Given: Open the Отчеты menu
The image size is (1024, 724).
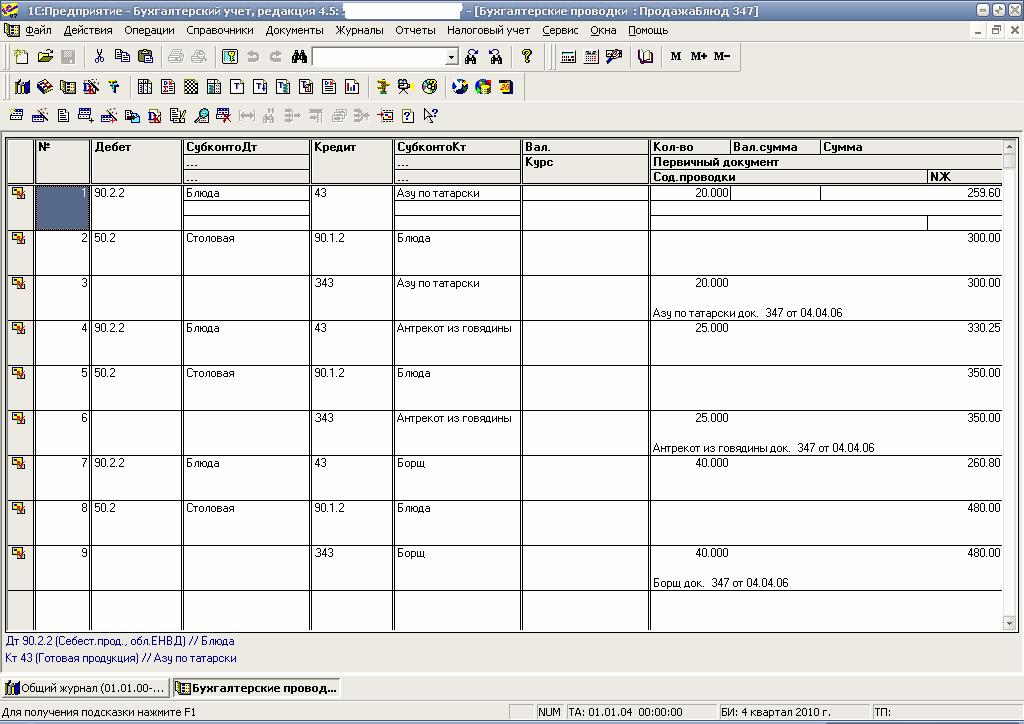Looking at the screenshot, I should tap(415, 30).
